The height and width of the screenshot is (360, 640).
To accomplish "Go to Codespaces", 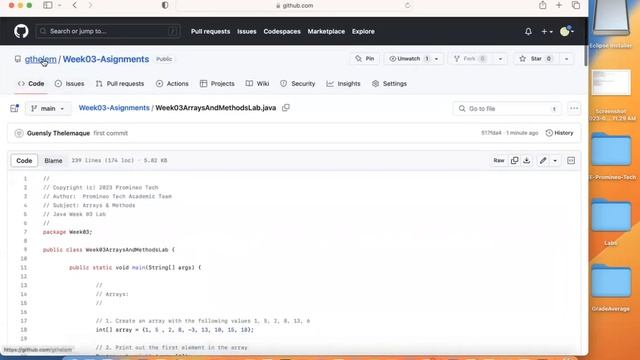I will point(282,31).
